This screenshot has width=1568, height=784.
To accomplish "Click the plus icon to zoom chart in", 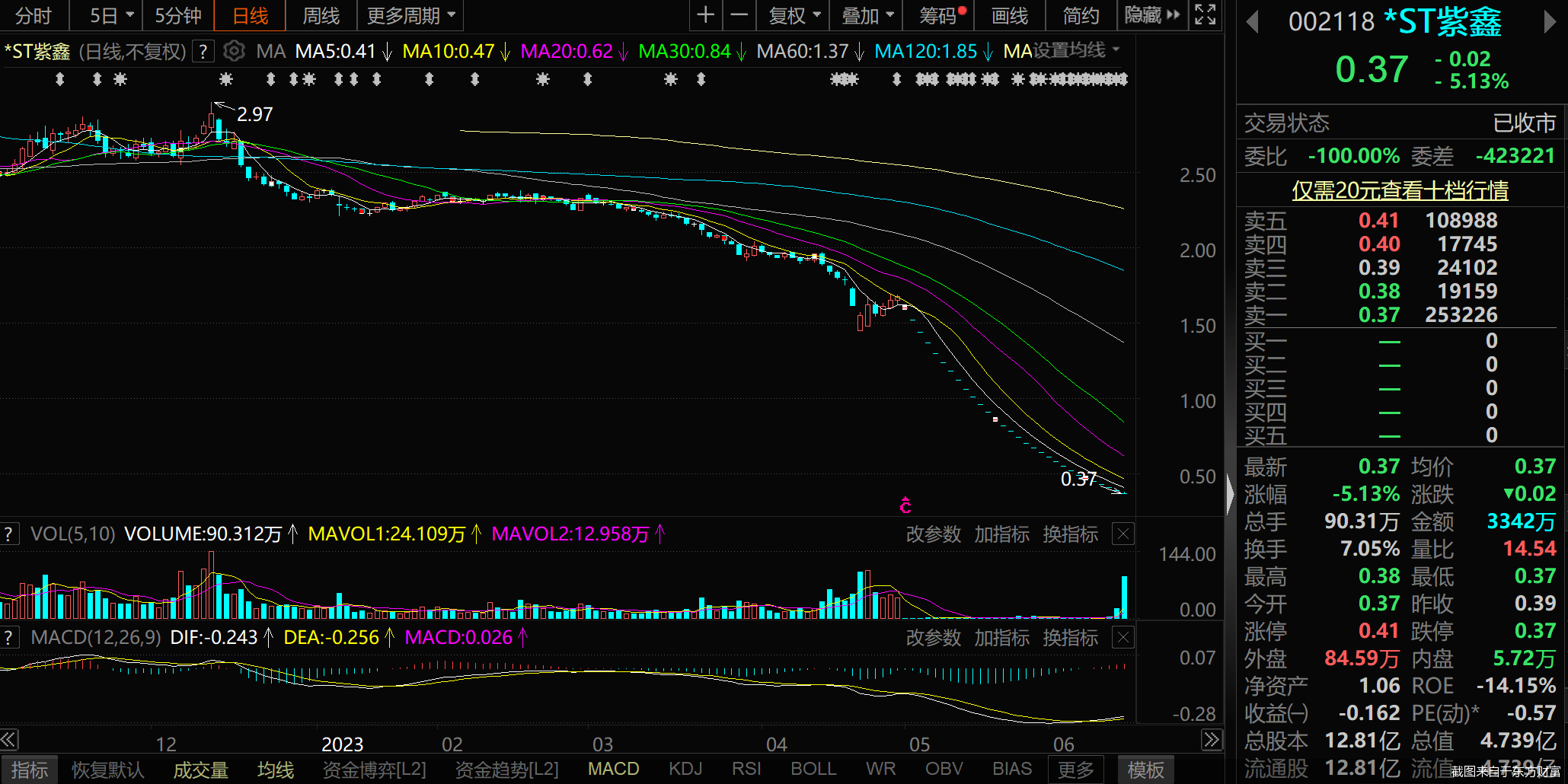I will [x=705, y=15].
